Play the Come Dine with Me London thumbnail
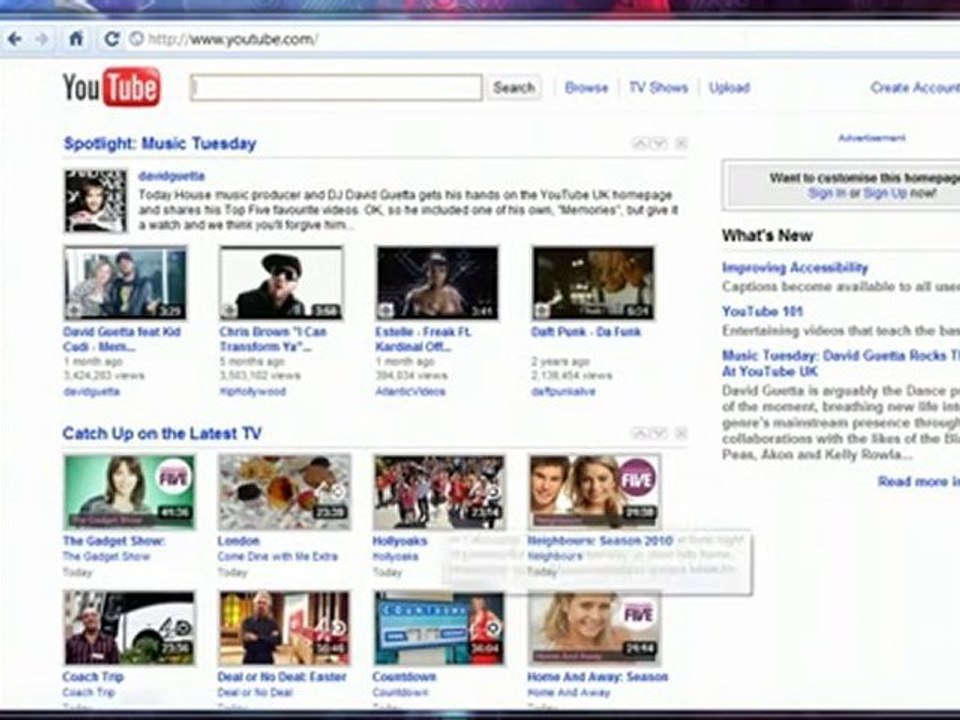This screenshot has height=720, width=960. click(285, 492)
